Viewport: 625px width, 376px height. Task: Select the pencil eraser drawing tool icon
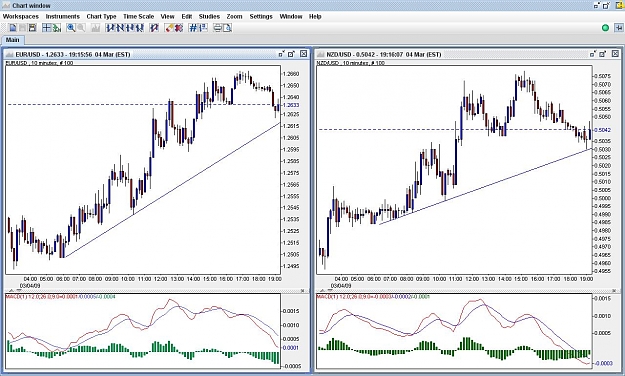click(x=169, y=28)
